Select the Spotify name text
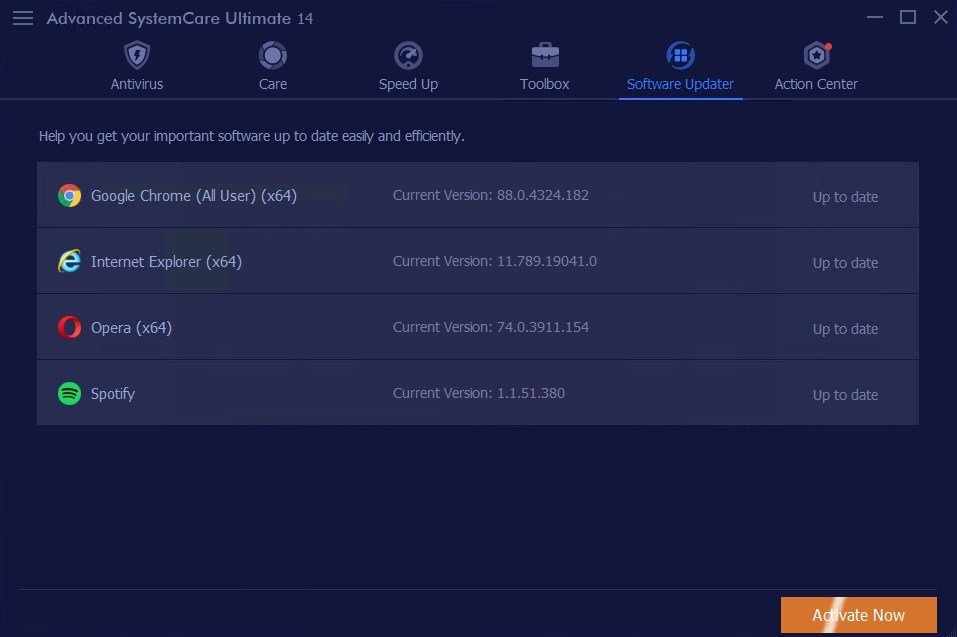Viewport: 957px width, 637px height. click(113, 394)
